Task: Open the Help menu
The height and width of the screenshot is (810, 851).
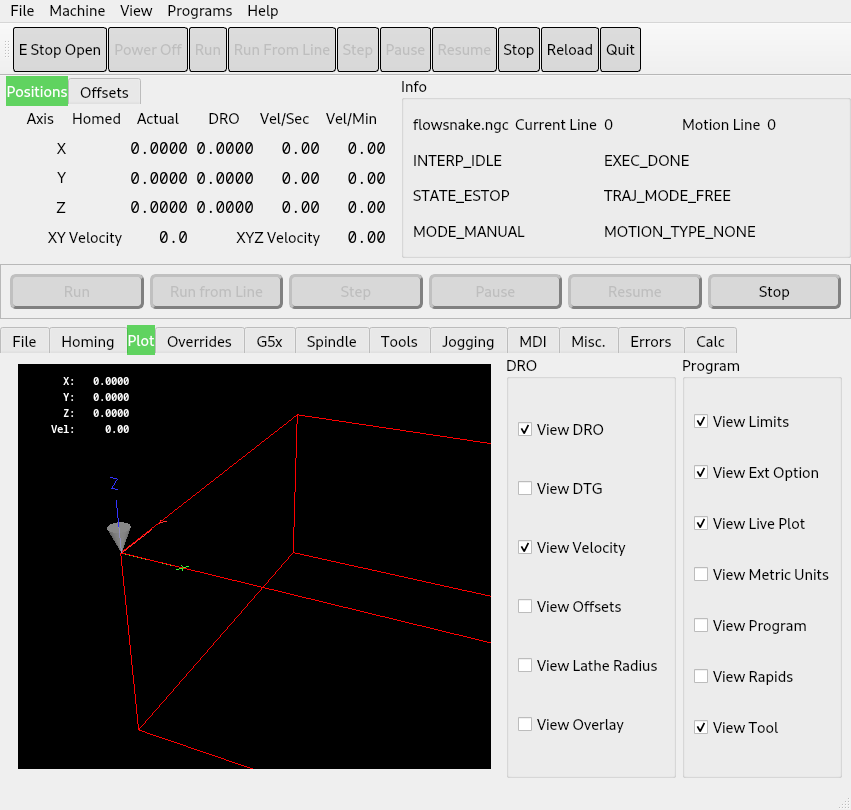Action: pyautogui.click(x=263, y=11)
